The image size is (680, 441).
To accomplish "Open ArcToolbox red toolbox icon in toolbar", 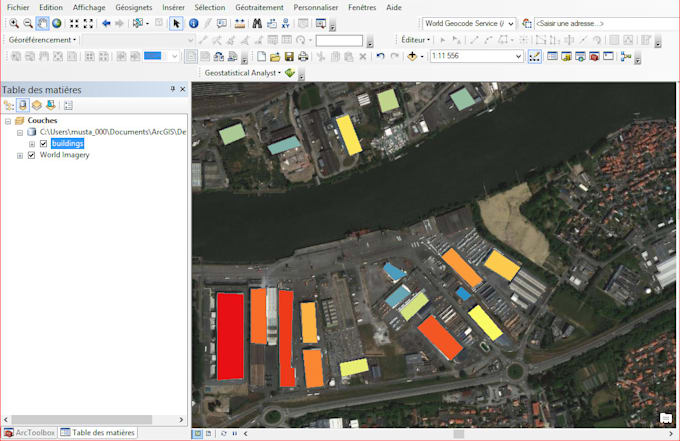I will coord(594,56).
